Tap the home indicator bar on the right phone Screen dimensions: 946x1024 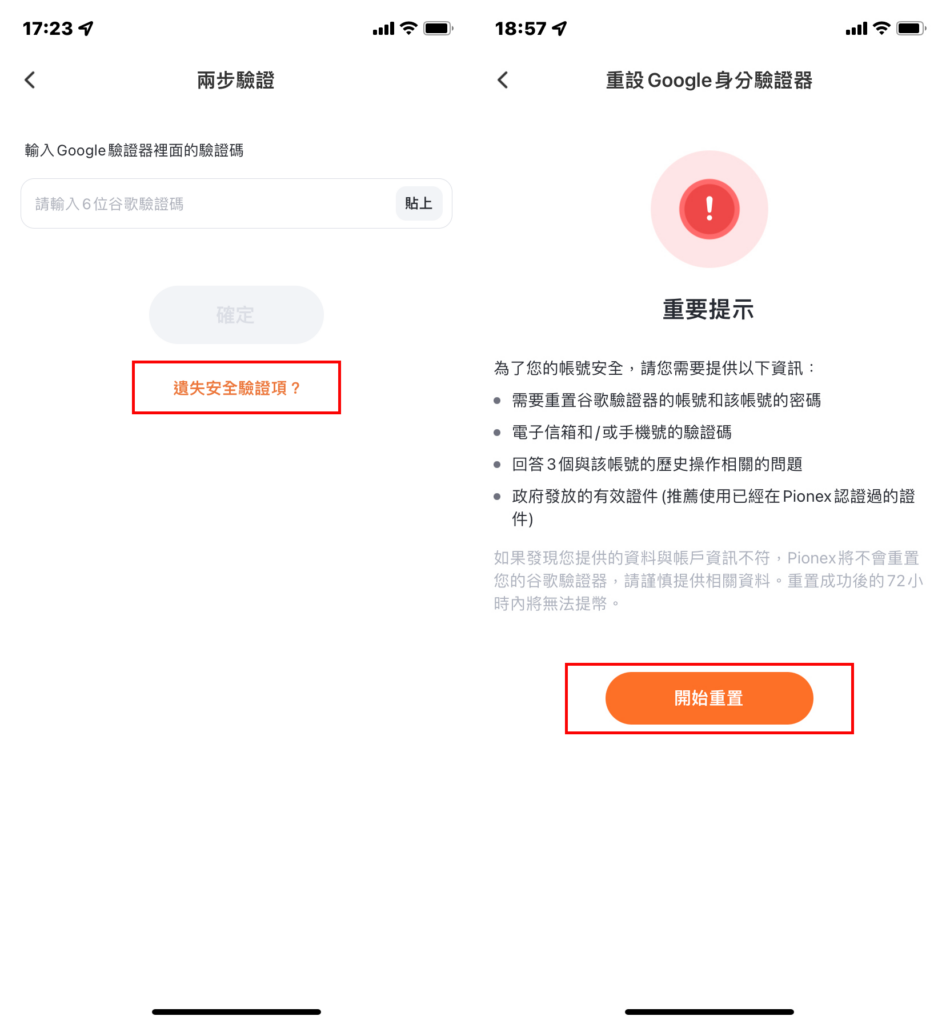coord(709,1012)
